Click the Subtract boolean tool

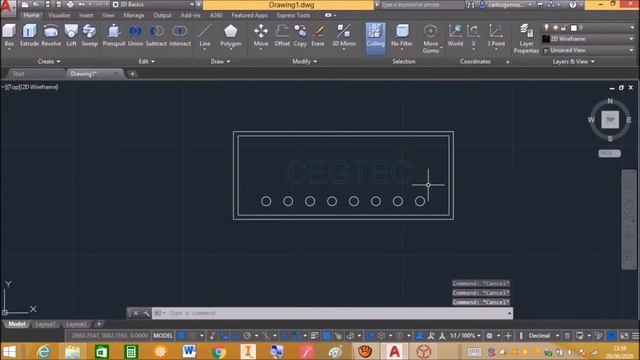[x=156, y=35]
